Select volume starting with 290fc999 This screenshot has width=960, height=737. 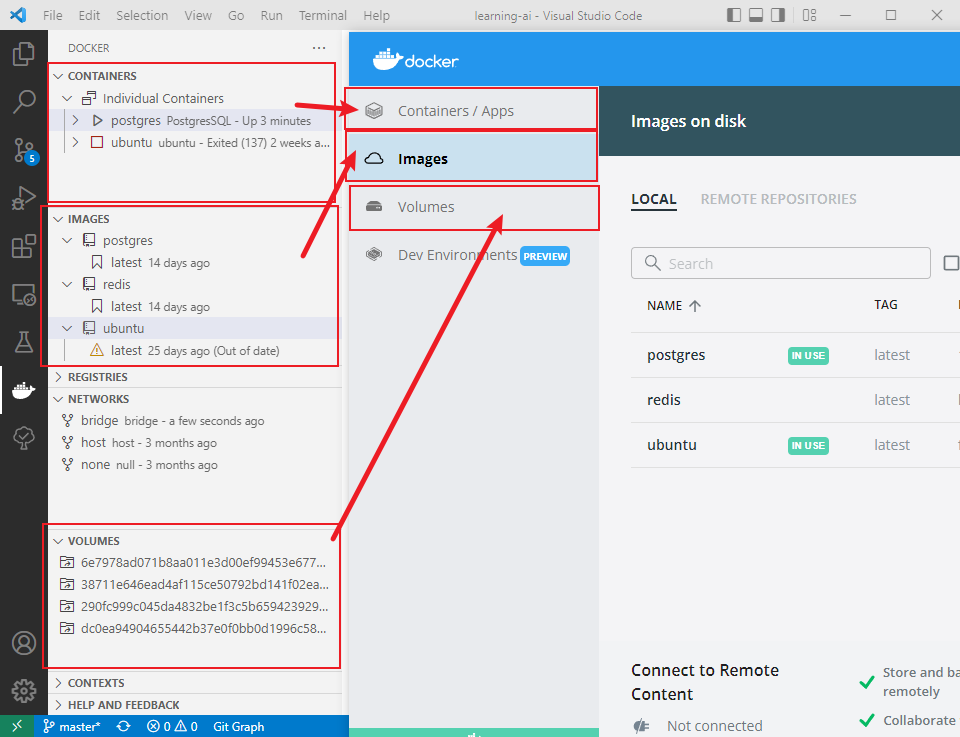[193, 606]
